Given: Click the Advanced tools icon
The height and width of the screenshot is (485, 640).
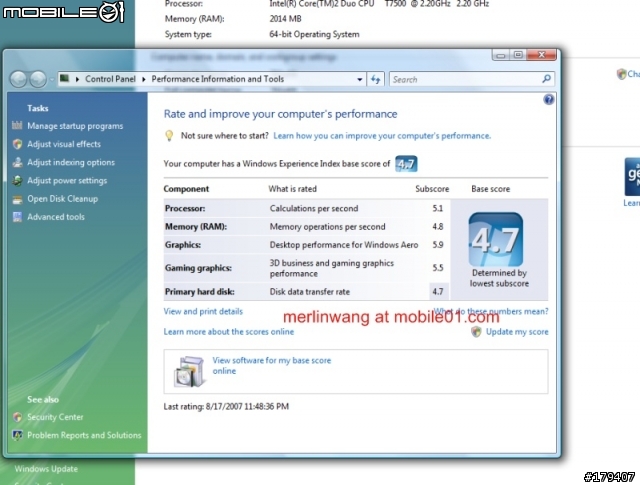Looking at the screenshot, I should tap(17, 217).
